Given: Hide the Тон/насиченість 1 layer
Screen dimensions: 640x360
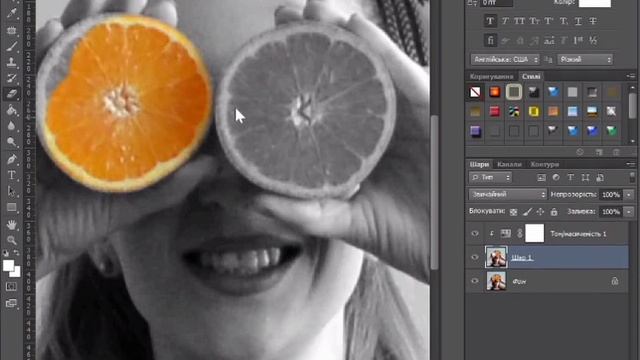Looking at the screenshot, I should pyautogui.click(x=475, y=233).
